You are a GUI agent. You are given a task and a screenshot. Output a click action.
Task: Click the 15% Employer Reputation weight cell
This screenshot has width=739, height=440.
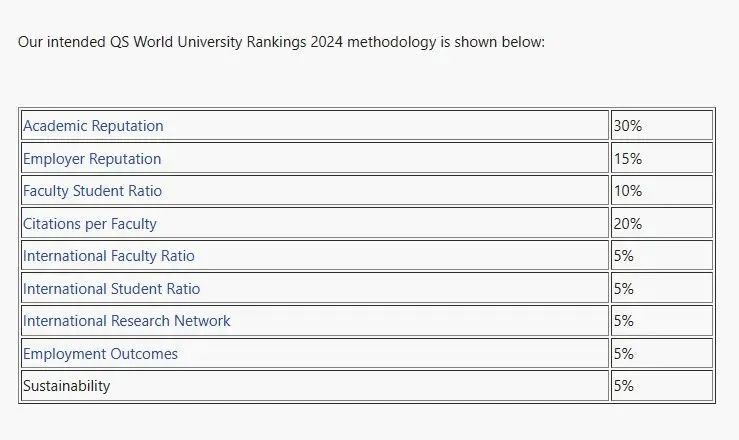pyautogui.click(x=628, y=159)
